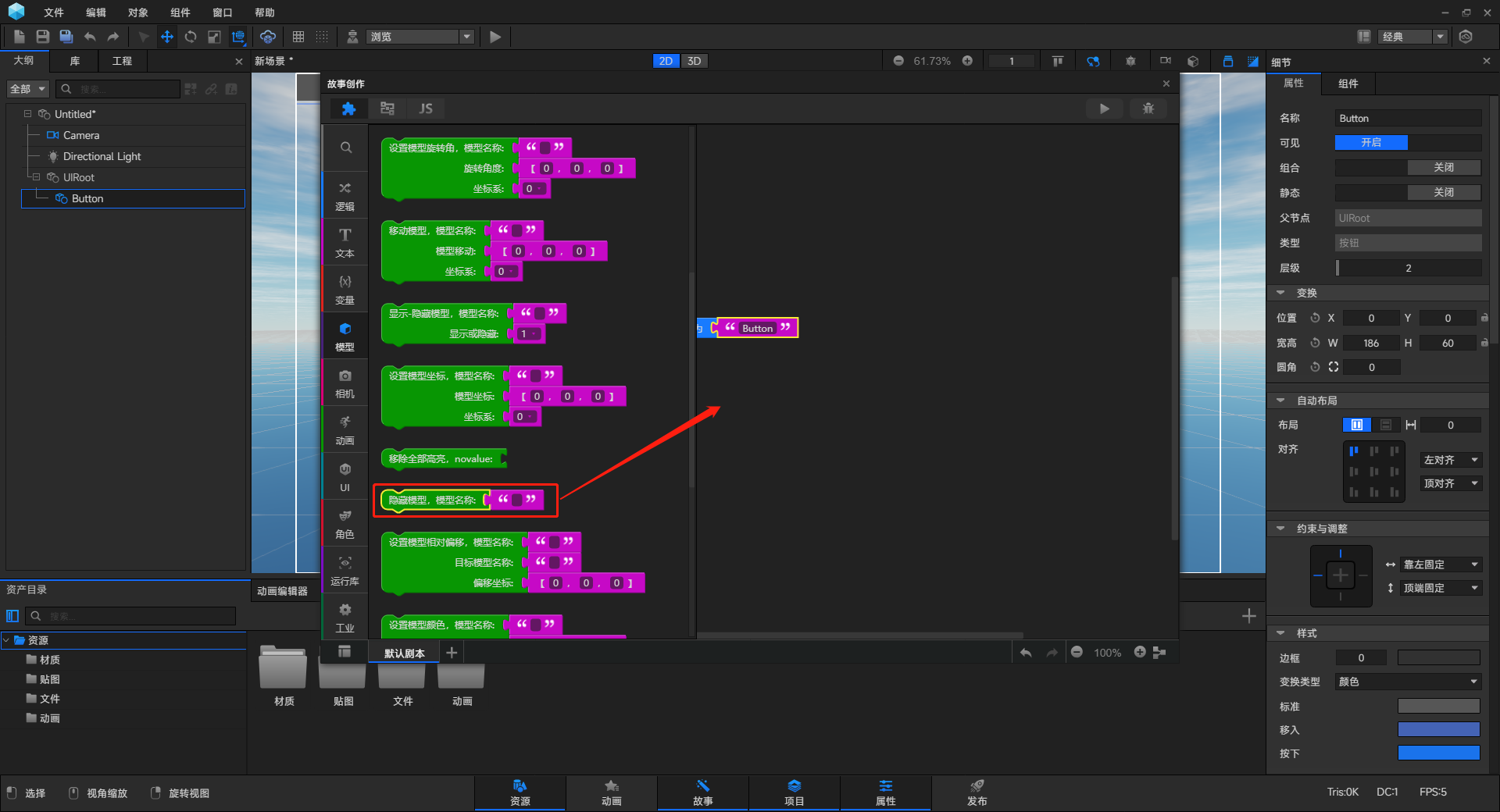
Task: Select the 变量 block category
Action: [x=345, y=289]
